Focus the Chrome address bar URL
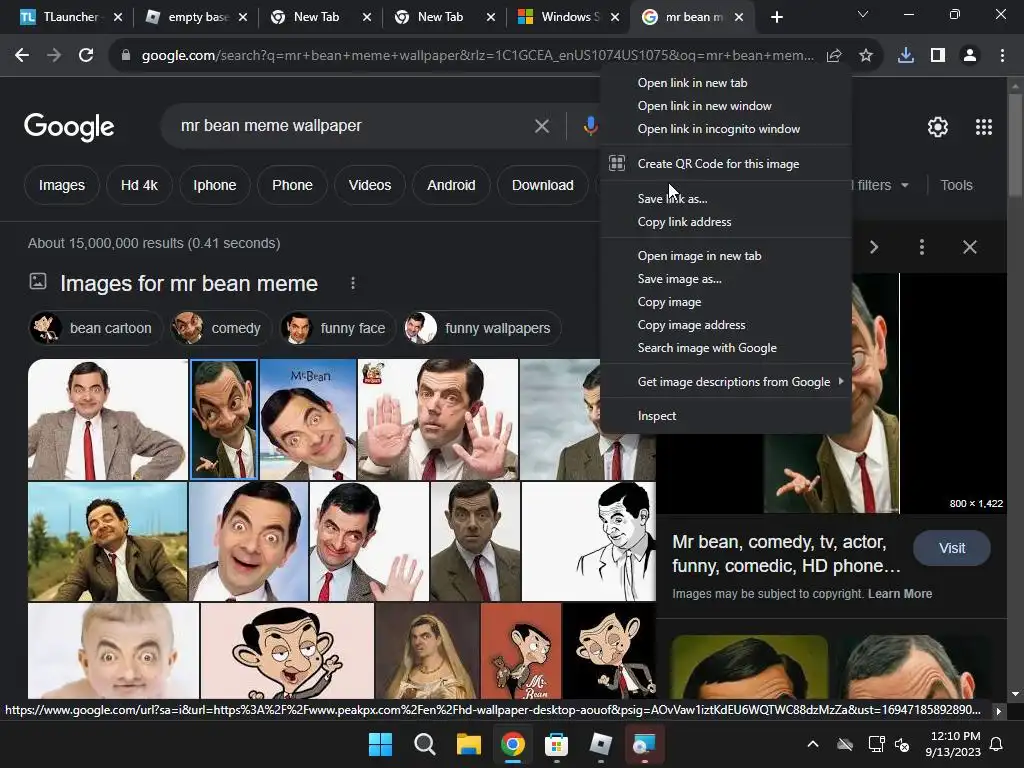The image size is (1024, 768). coord(477,56)
